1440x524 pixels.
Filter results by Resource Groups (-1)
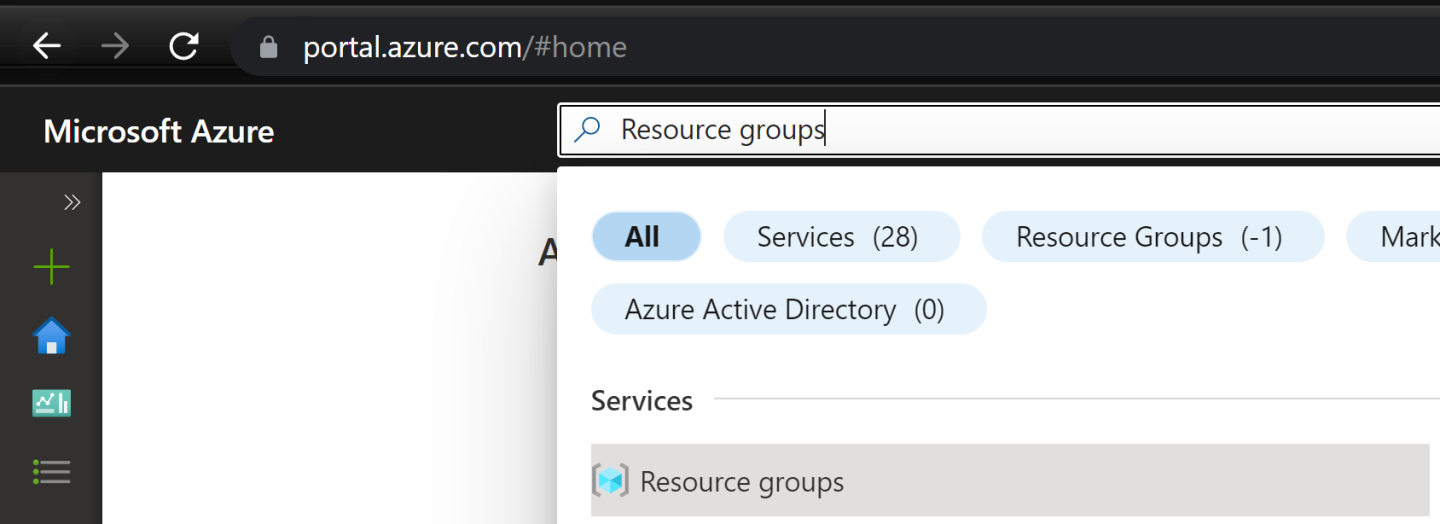click(1152, 237)
